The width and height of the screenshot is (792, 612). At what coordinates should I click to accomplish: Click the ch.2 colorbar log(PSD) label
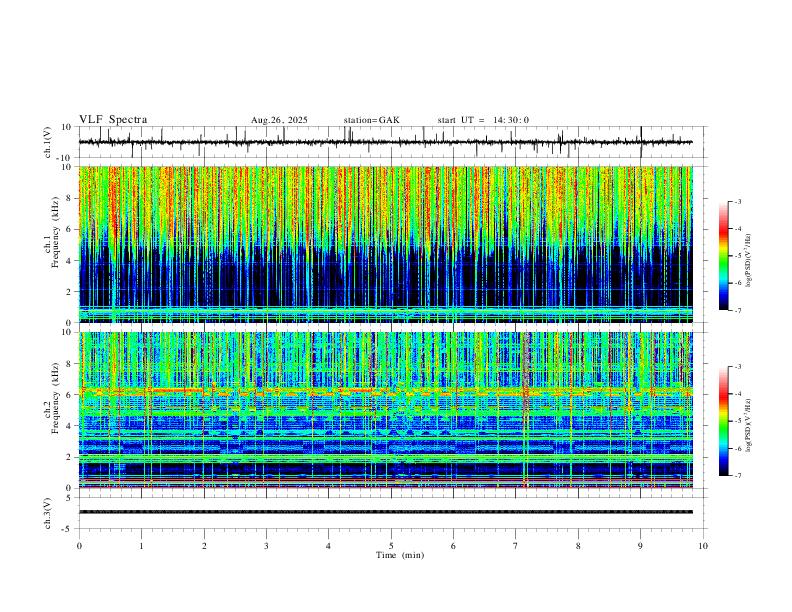749,425
